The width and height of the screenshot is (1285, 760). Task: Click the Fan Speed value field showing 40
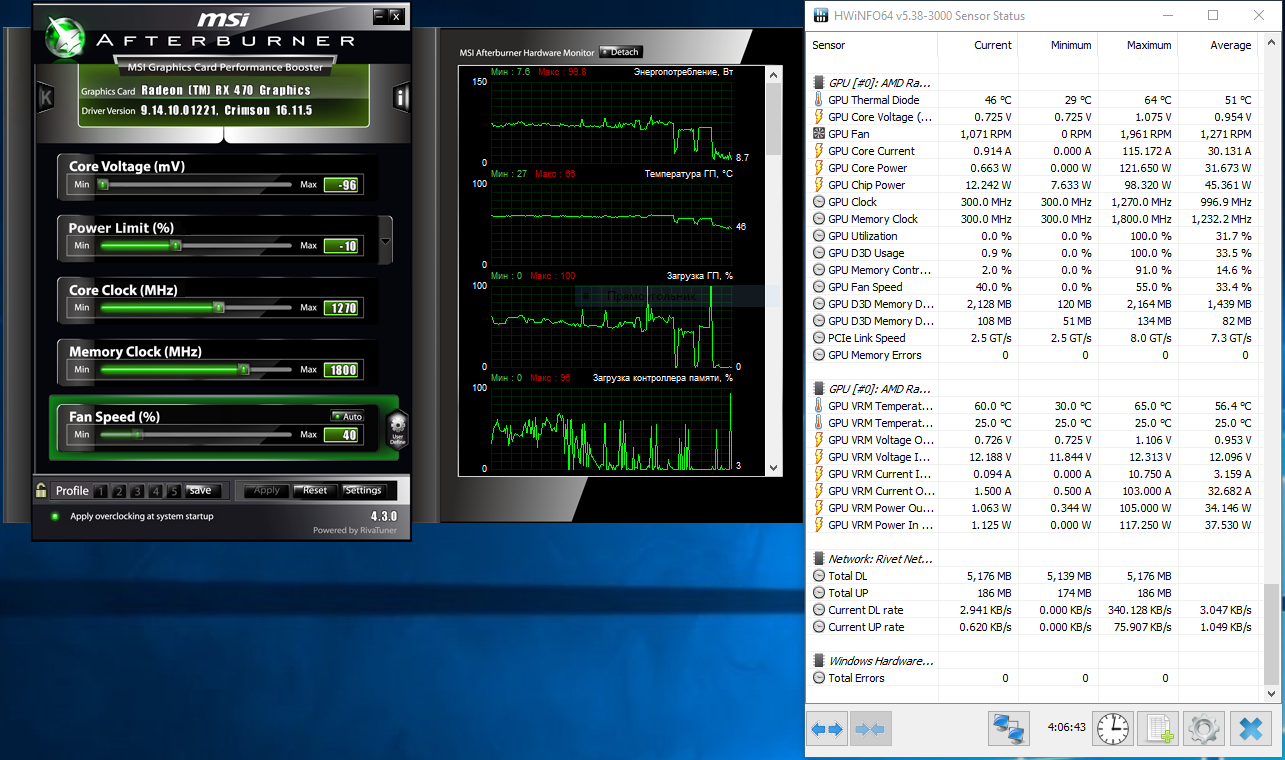coord(341,435)
